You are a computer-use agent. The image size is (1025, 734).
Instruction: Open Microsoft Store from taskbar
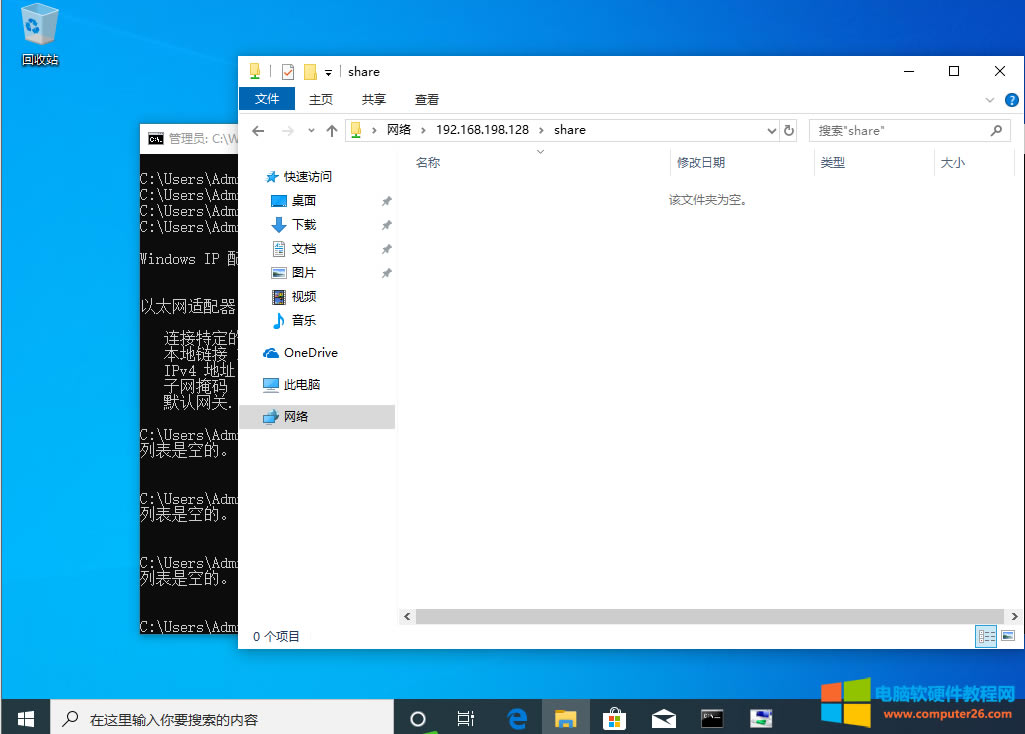pyautogui.click(x=614, y=718)
